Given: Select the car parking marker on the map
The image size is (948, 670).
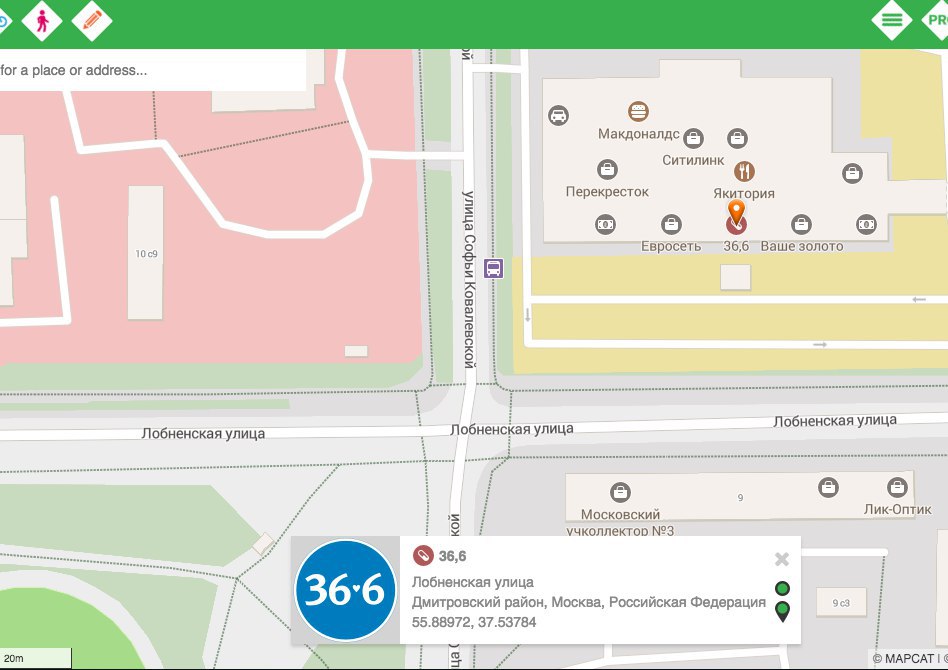Looking at the screenshot, I should 558,115.
